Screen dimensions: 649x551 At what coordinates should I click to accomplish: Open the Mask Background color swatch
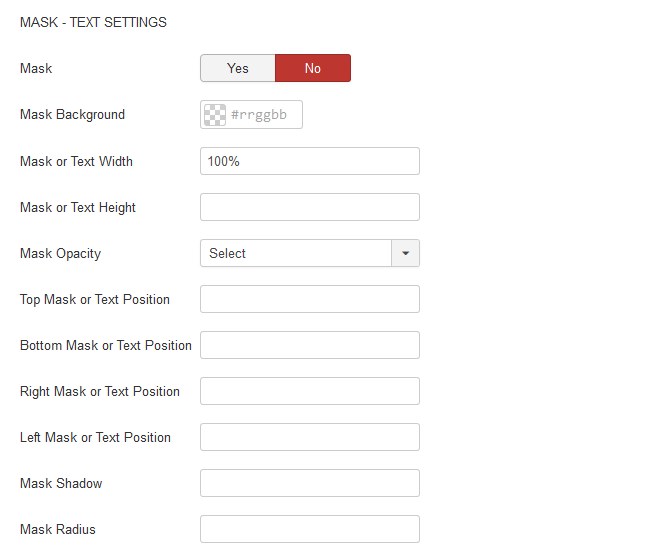215,115
